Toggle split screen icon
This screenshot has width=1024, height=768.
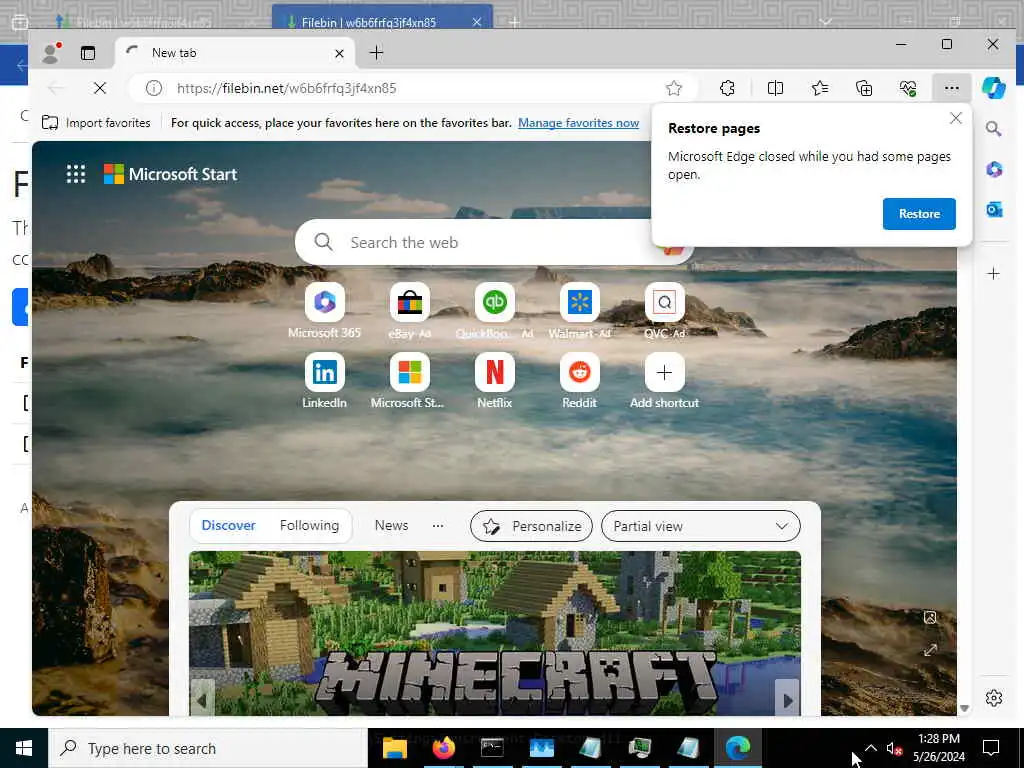click(x=775, y=88)
